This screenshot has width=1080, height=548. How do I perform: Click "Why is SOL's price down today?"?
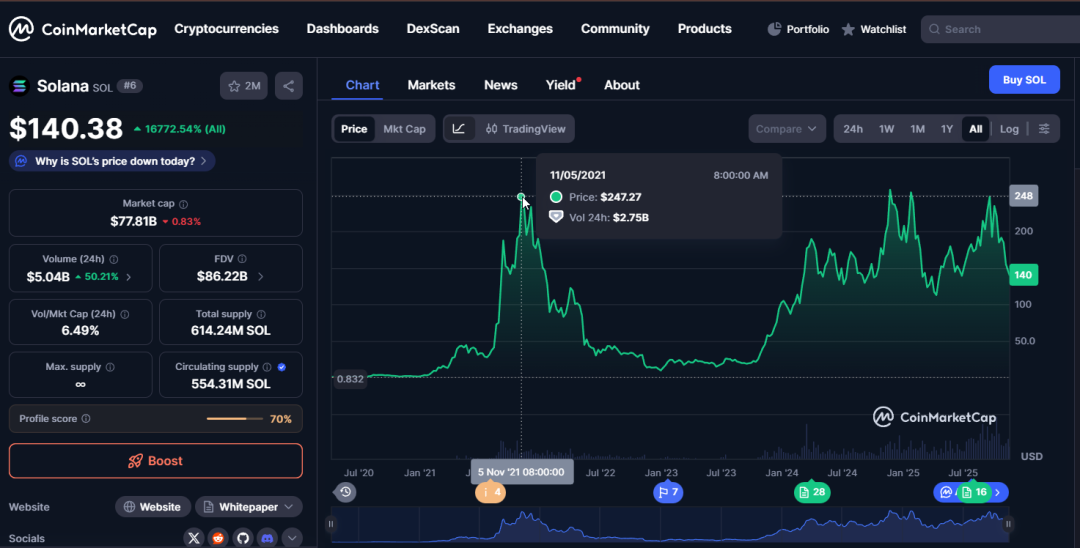(x=112, y=161)
